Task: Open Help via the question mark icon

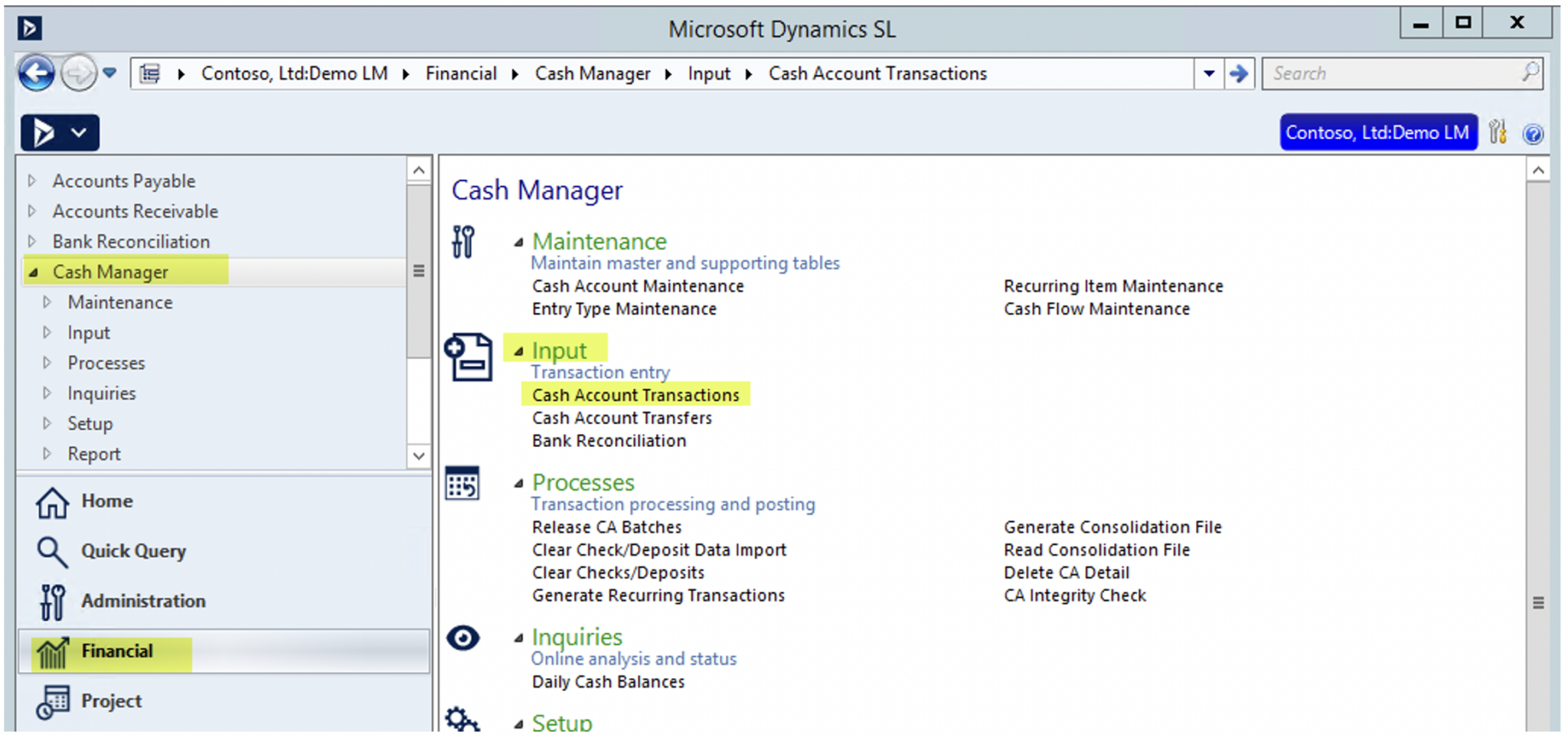Action: pyautogui.click(x=1534, y=134)
